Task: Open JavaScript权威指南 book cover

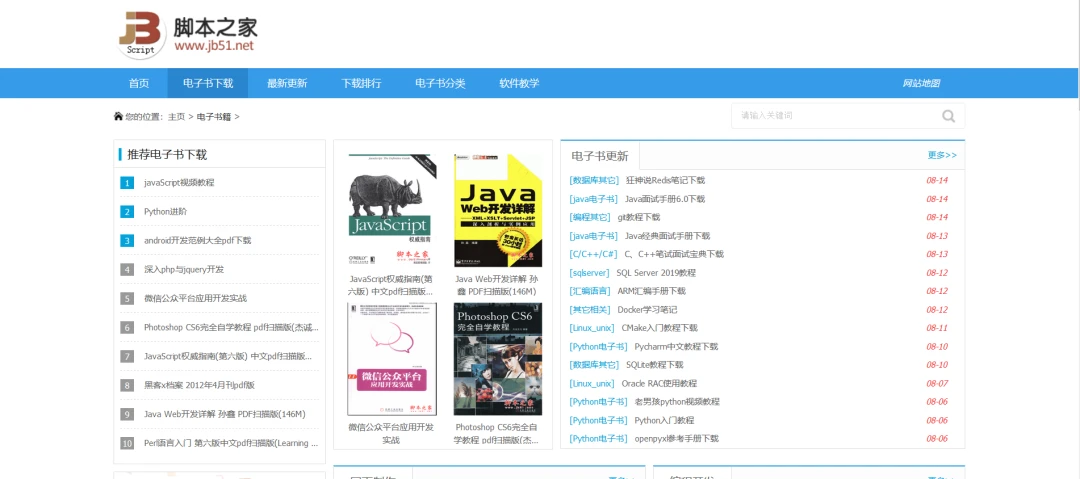Action: (389, 210)
